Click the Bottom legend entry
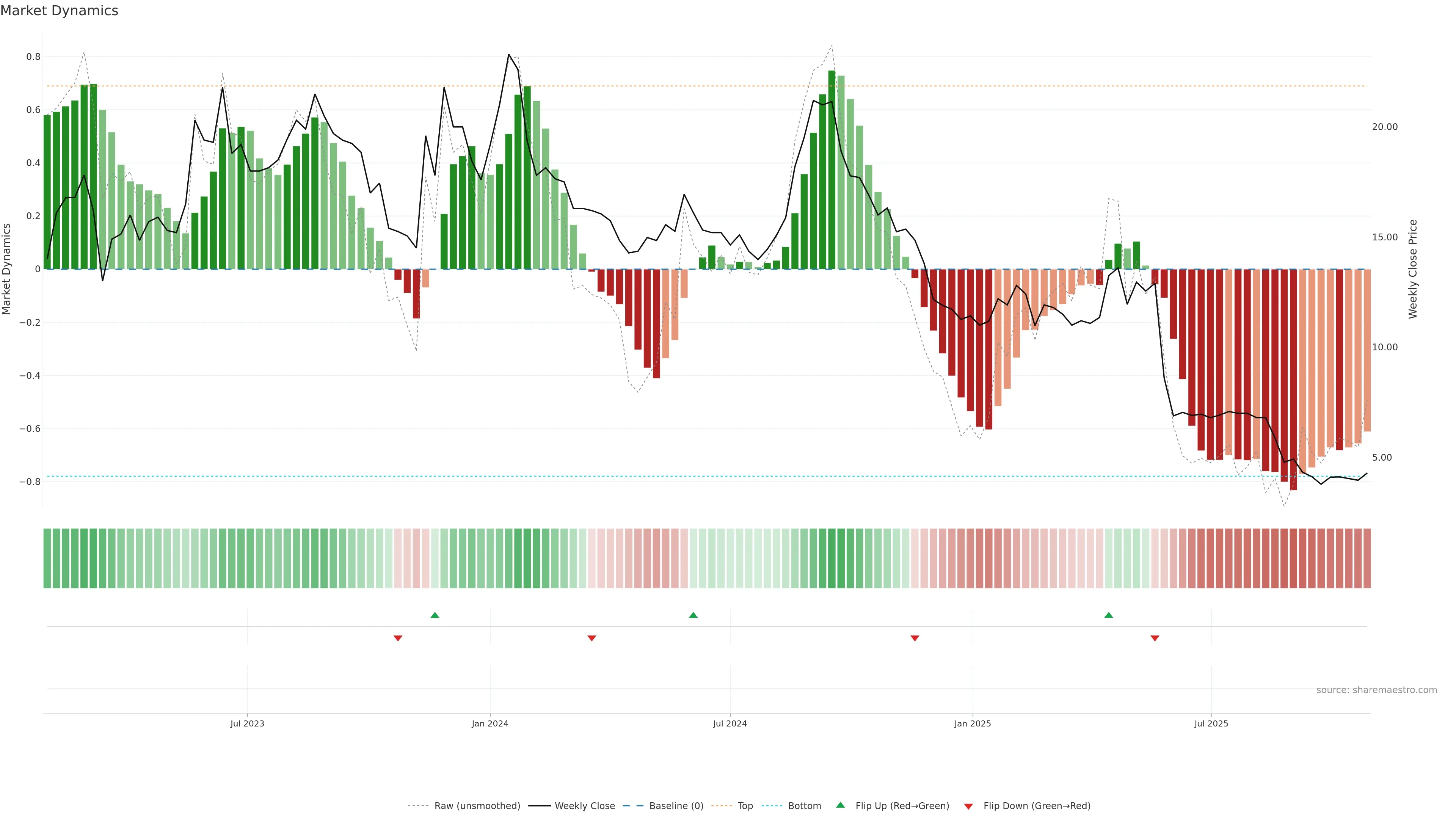Image resolution: width=1456 pixels, height=819 pixels. 804,806
